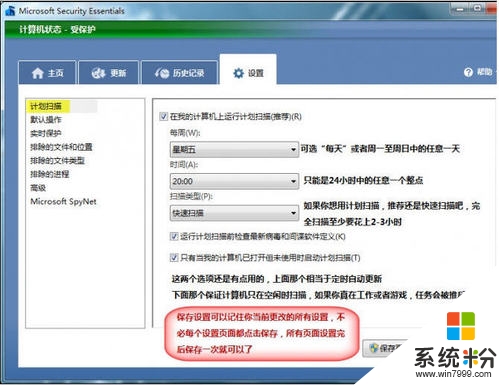
Task: Select 实时保护 in the settings list
Action: 46,133
